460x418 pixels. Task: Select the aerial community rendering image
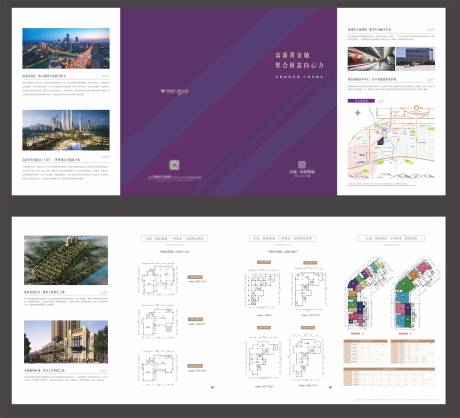point(66,260)
